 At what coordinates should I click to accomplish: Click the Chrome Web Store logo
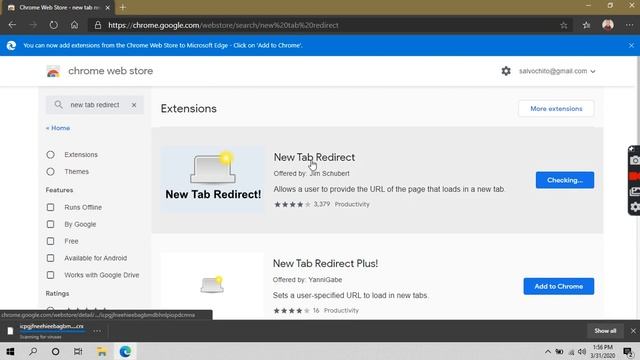[x=53, y=71]
